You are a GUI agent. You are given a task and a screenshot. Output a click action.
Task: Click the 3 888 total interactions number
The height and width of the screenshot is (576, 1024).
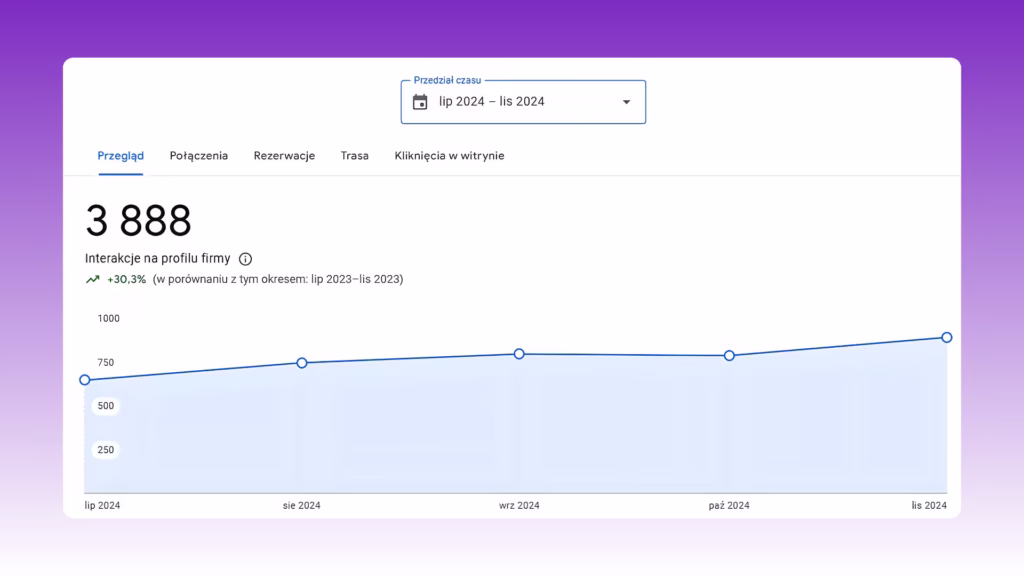(x=138, y=221)
